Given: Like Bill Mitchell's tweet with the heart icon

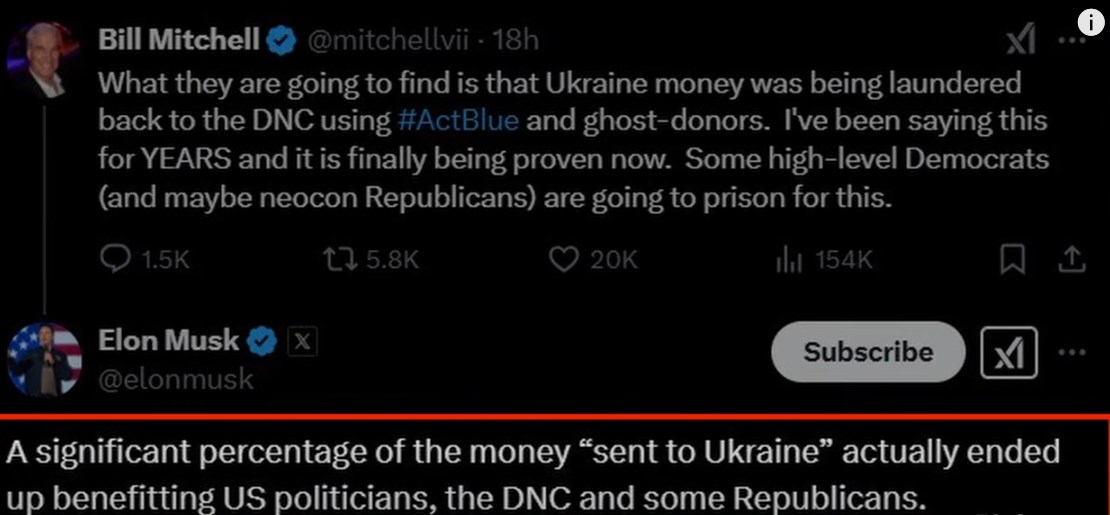Looking at the screenshot, I should (x=565, y=260).
